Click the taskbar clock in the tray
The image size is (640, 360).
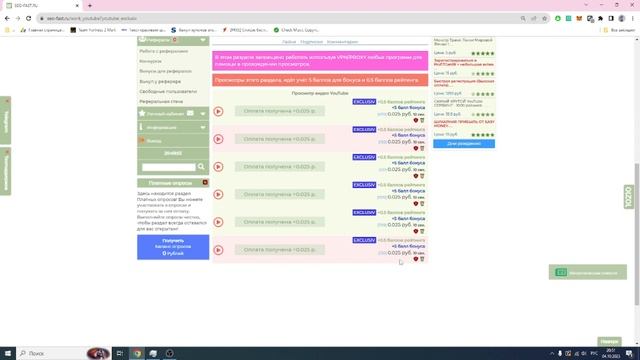coord(611,353)
